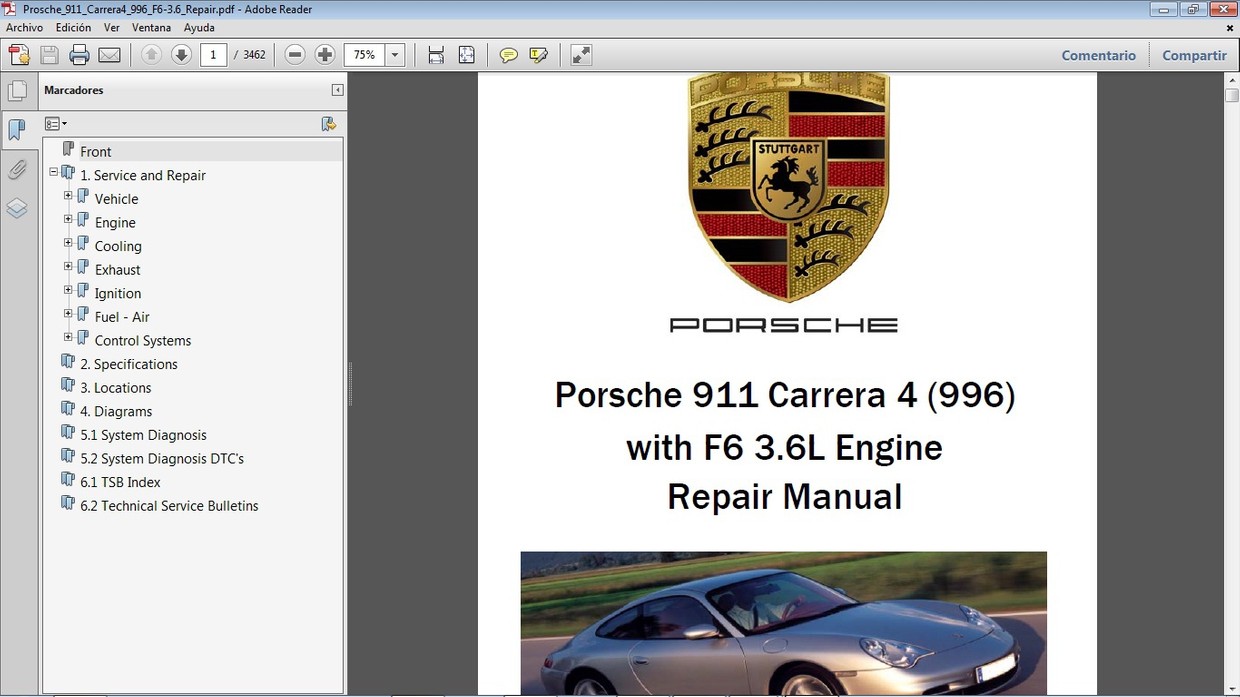The image size is (1240, 697).
Task: Type in the page number field
Action: (x=213, y=55)
